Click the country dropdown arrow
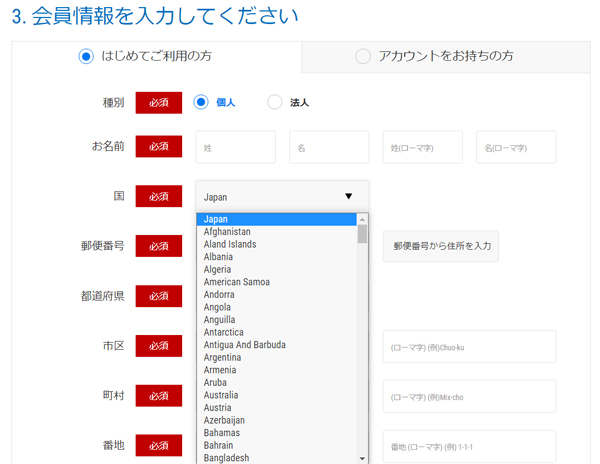600x464 pixels. 348,196
